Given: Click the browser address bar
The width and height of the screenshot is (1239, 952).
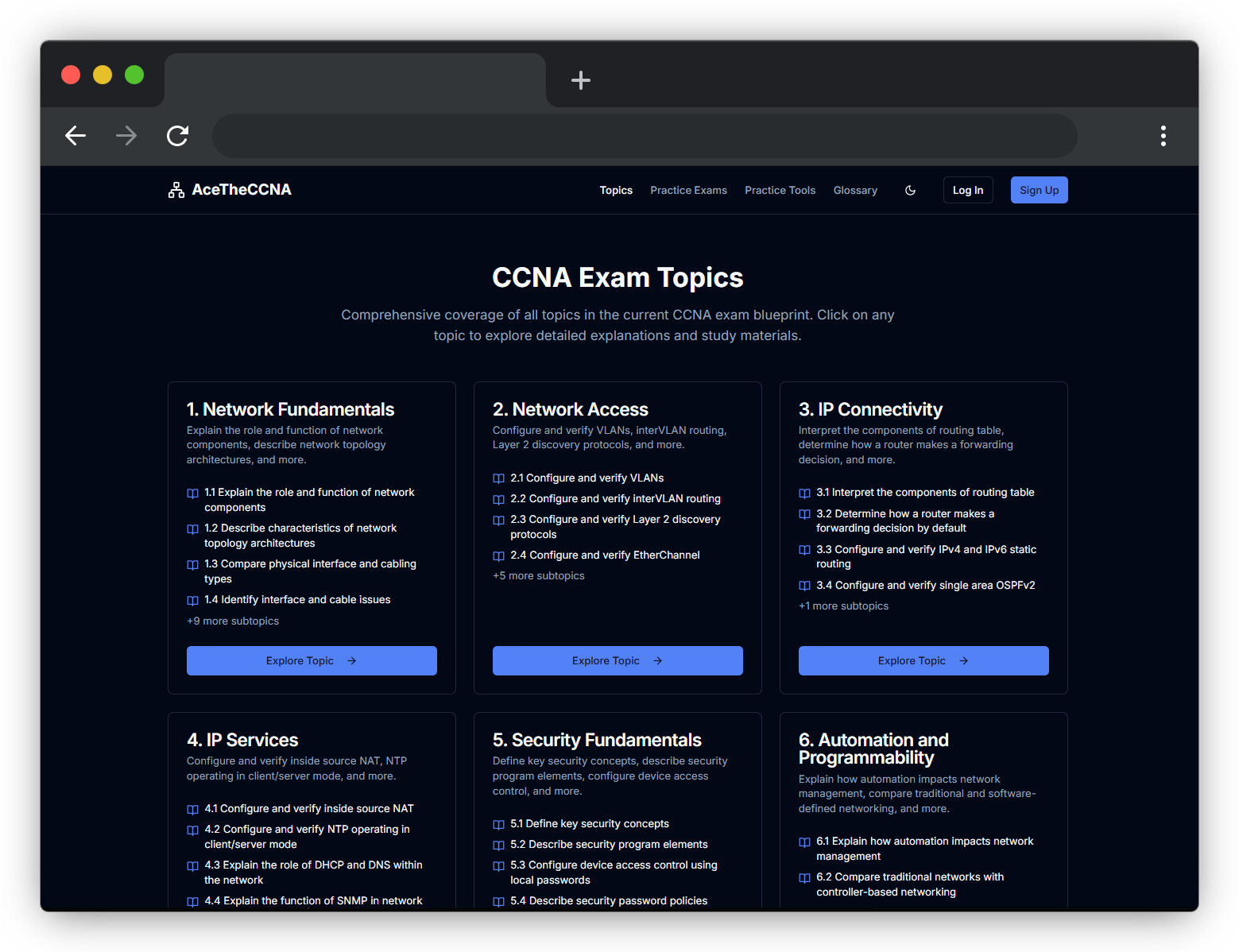Looking at the screenshot, I should (644, 136).
